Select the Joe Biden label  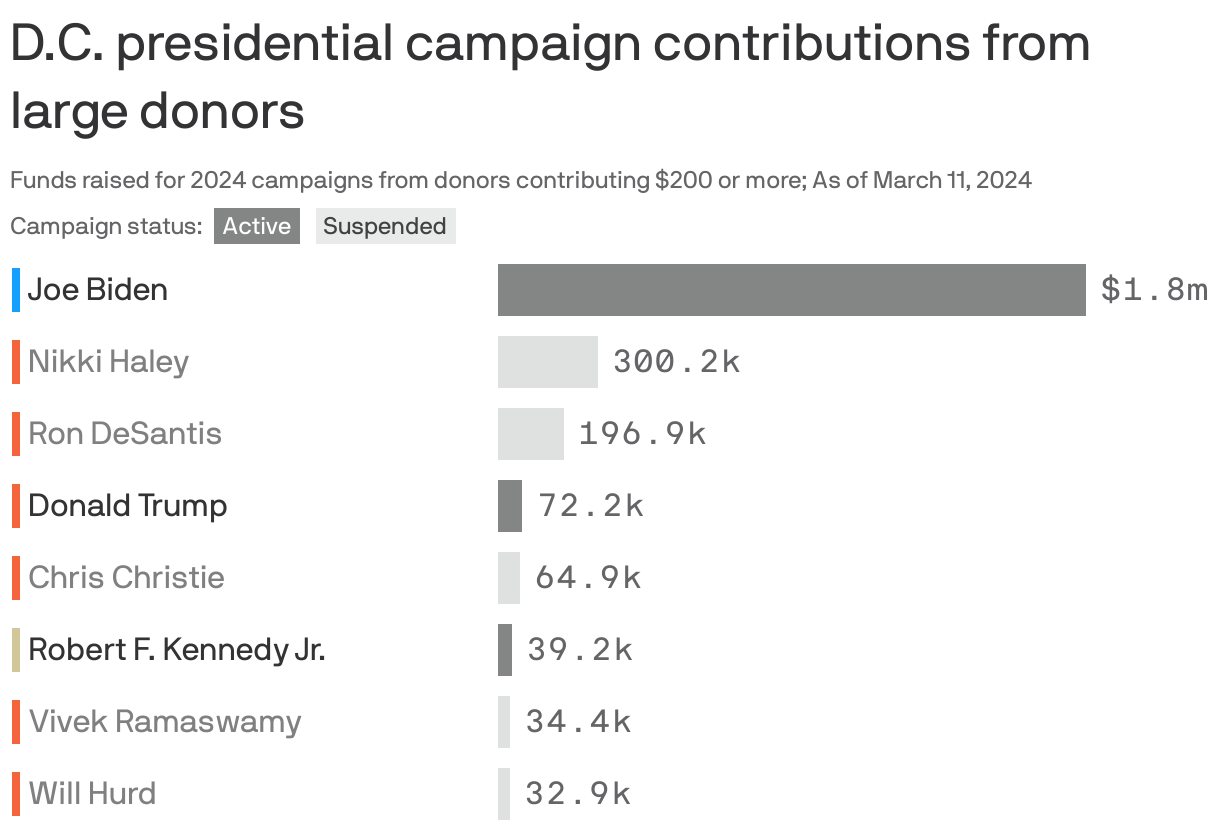click(97, 290)
